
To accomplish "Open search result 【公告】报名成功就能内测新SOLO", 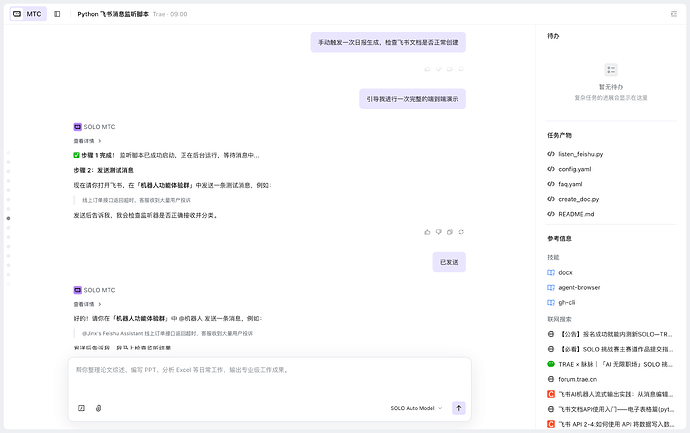I will 616,334.
